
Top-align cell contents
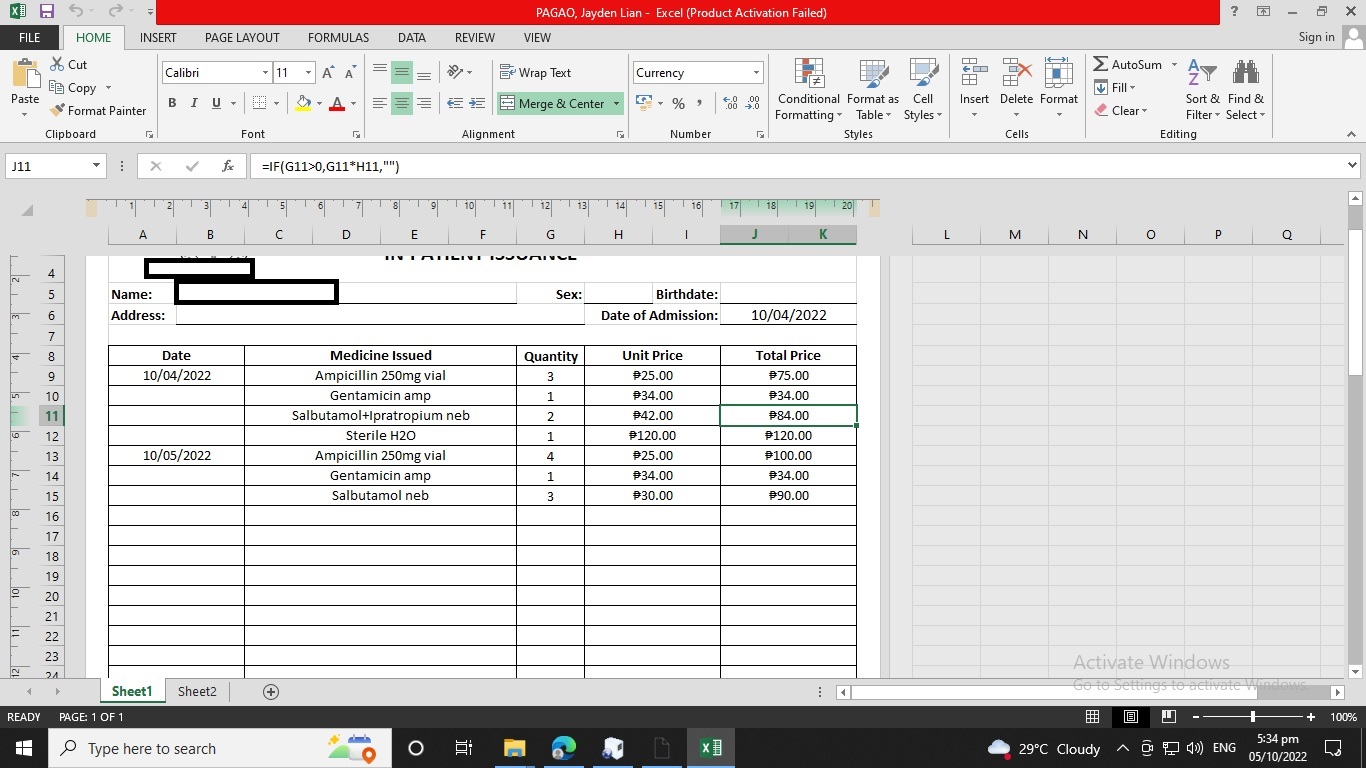380,72
